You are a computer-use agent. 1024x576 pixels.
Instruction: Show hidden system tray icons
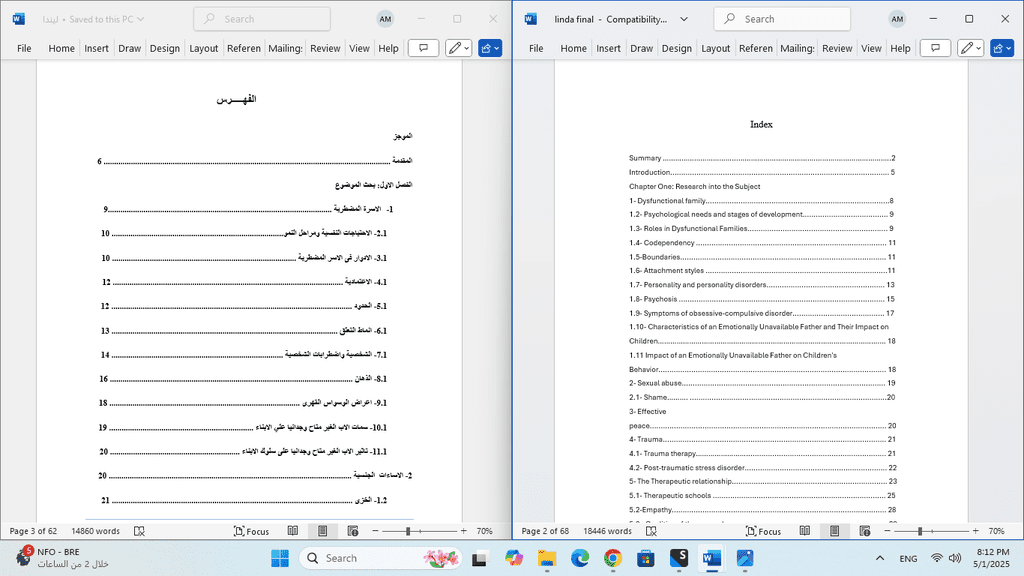coord(880,558)
